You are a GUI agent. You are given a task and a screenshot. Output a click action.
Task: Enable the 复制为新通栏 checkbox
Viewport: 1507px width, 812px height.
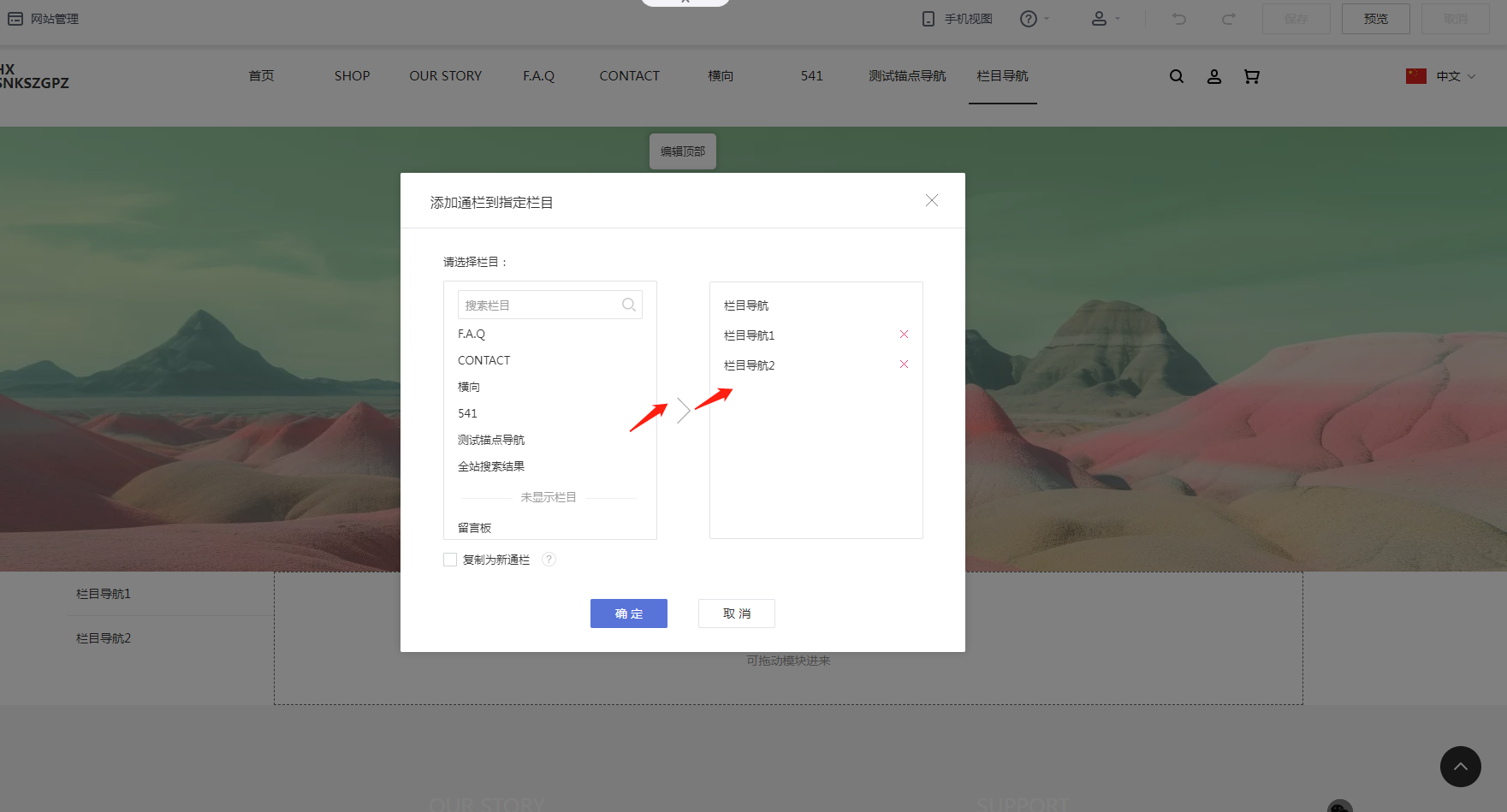coord(450,560)
